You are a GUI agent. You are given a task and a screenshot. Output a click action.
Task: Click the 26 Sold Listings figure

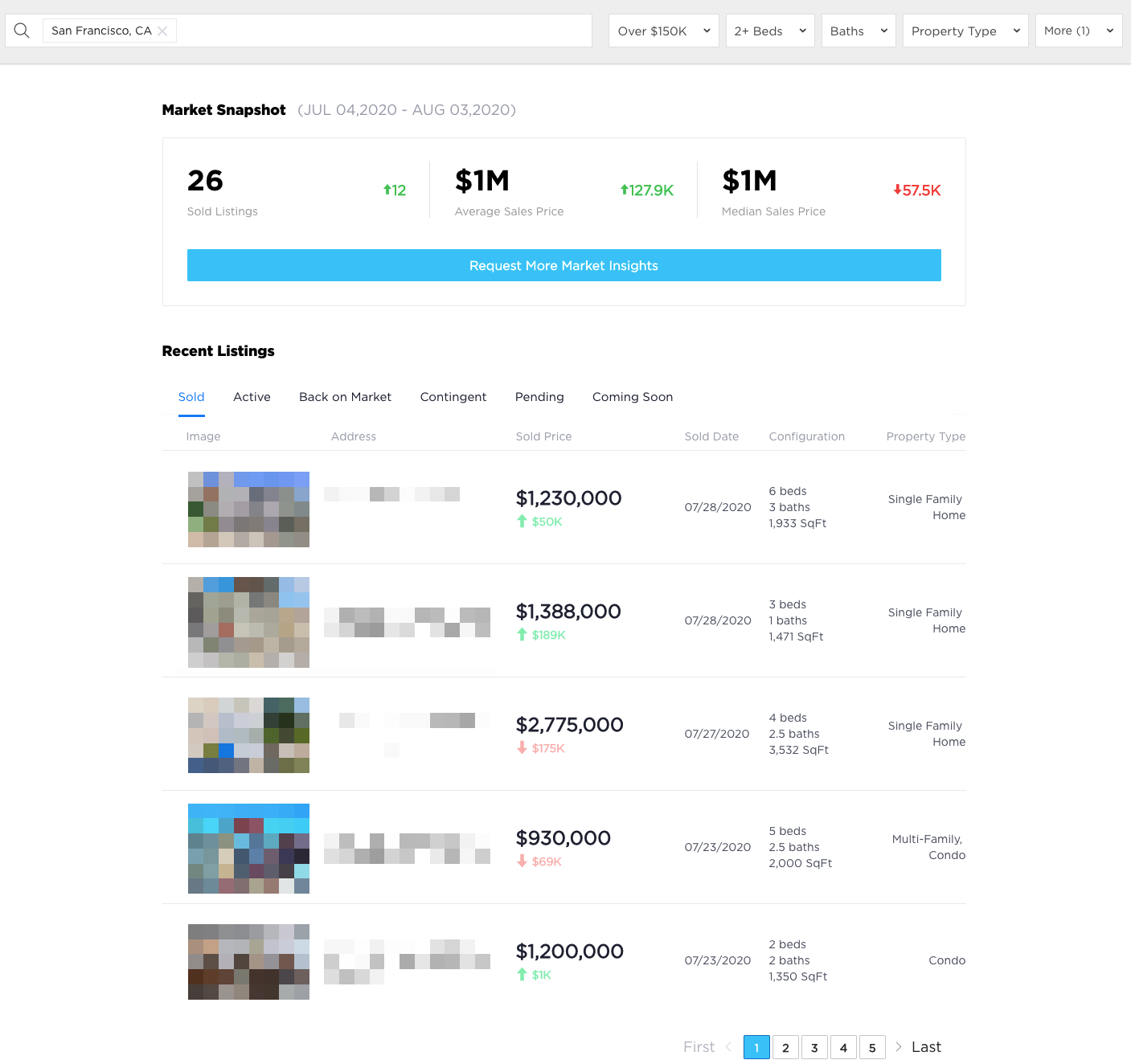(x=205, y=181)
